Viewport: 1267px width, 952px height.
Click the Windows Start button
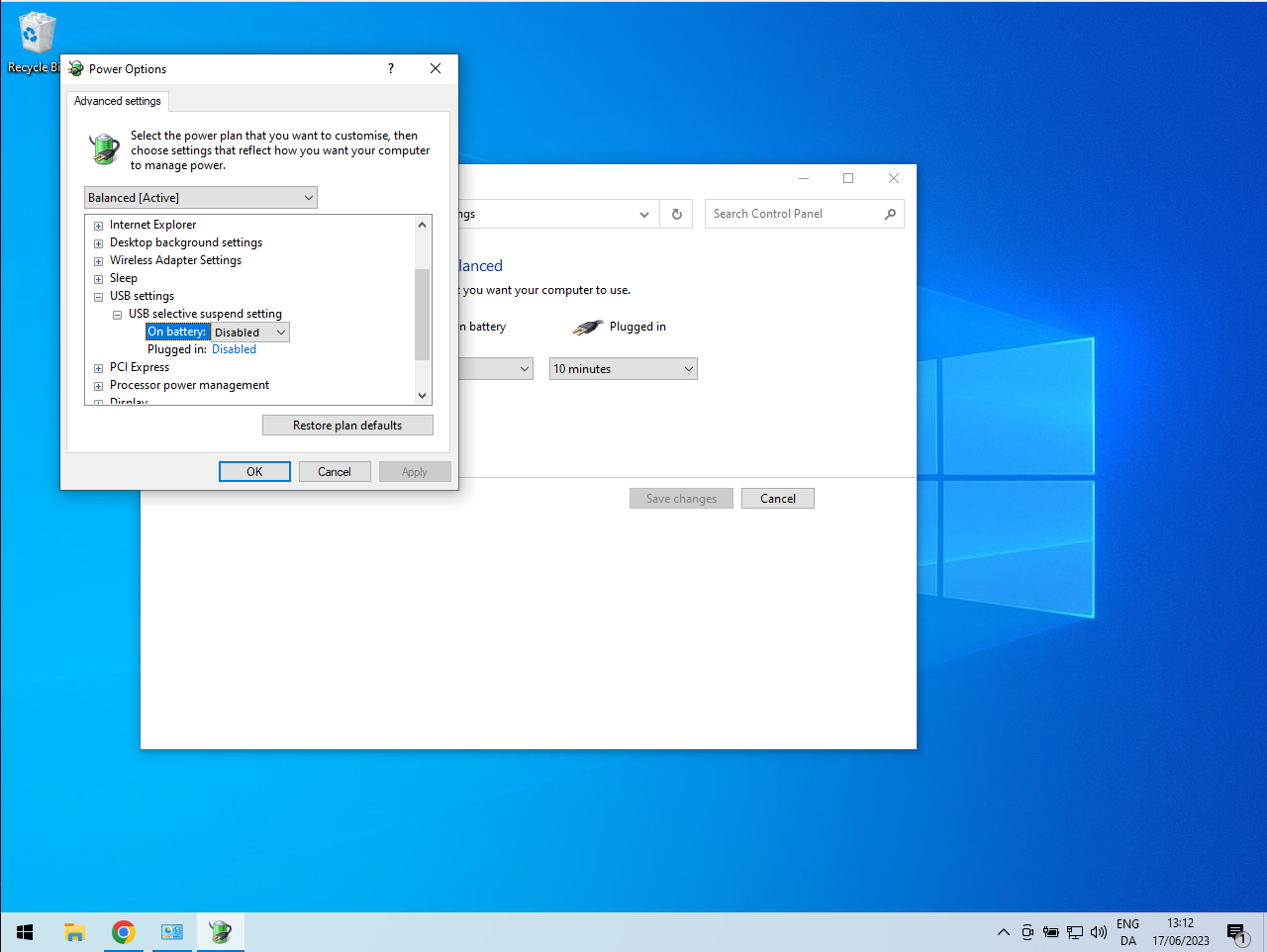[26, 932]
